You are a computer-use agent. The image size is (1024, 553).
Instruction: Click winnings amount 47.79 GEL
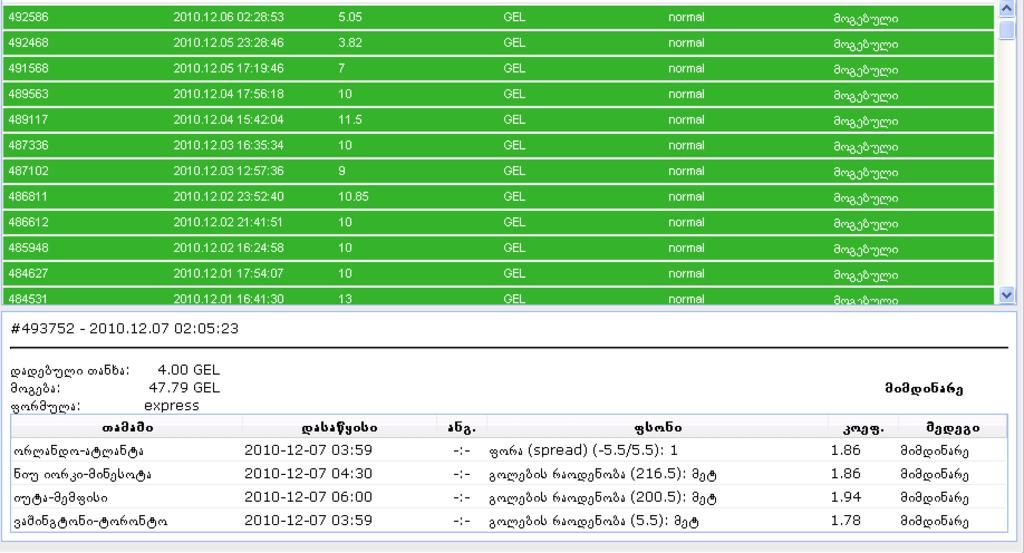[184, 388]
